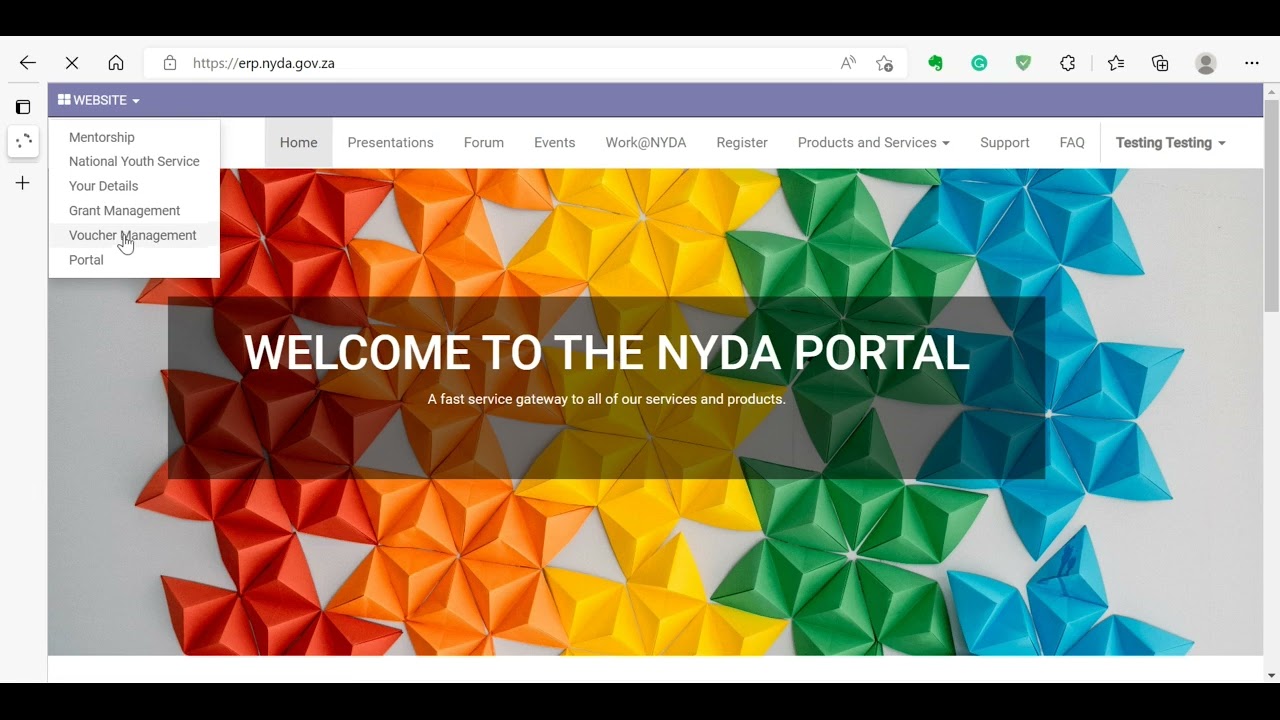This screenshot has height=720, width=1280.
Task: Select the loading tab in vertical tab bar
Action: click(x=23, y=141)
